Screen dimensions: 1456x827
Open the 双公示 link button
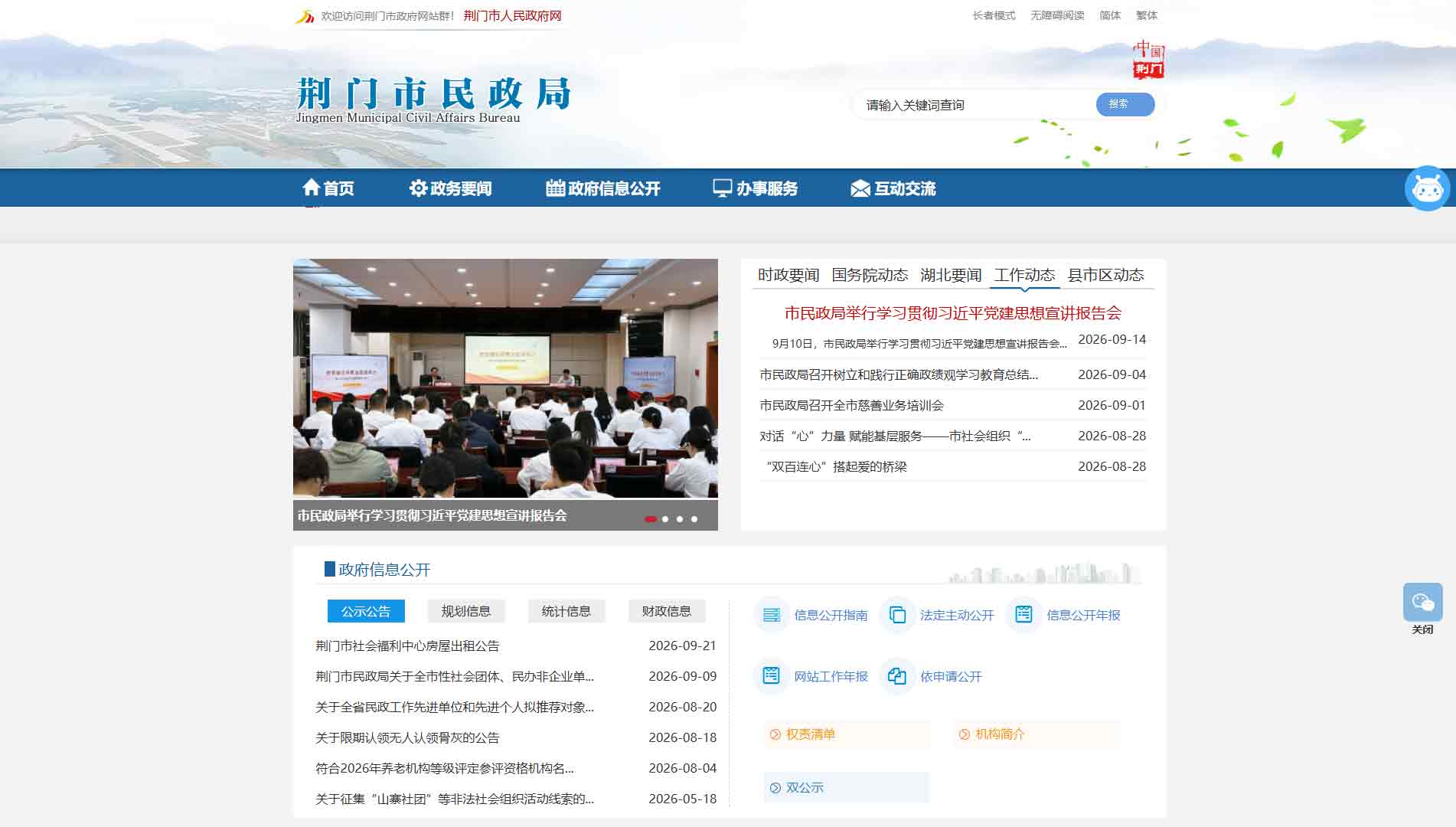coord(846,787)
